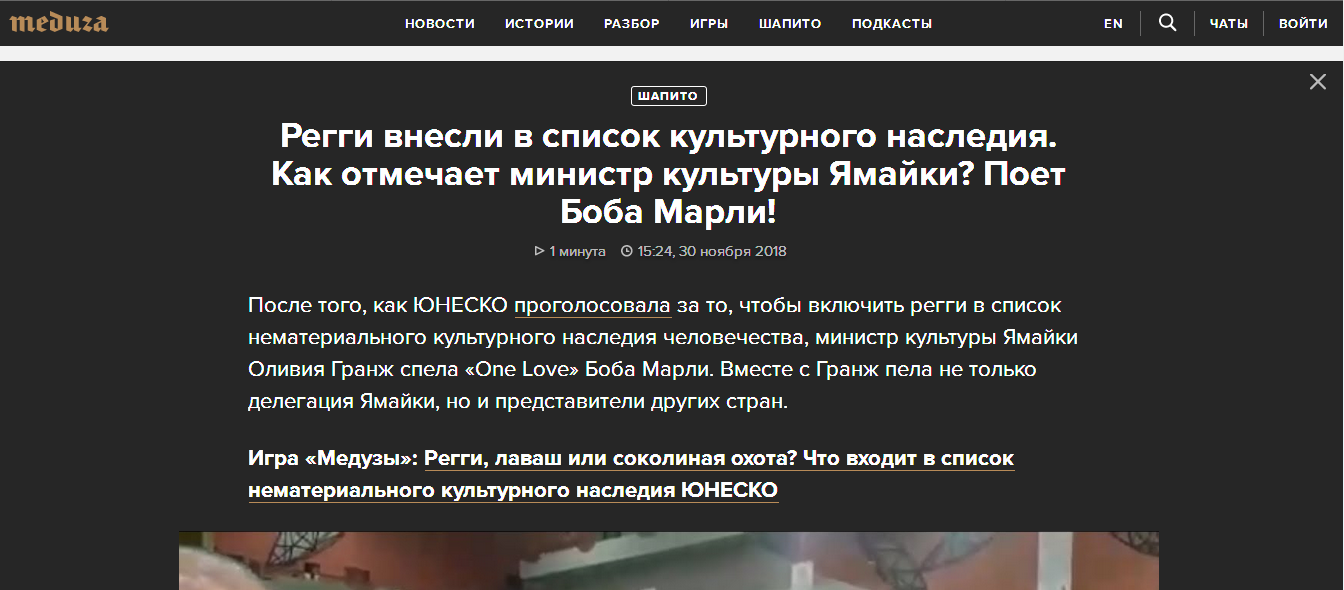Follow the проголосовала link in the article
Screen dimensions: 1344x590
[592, 306]
